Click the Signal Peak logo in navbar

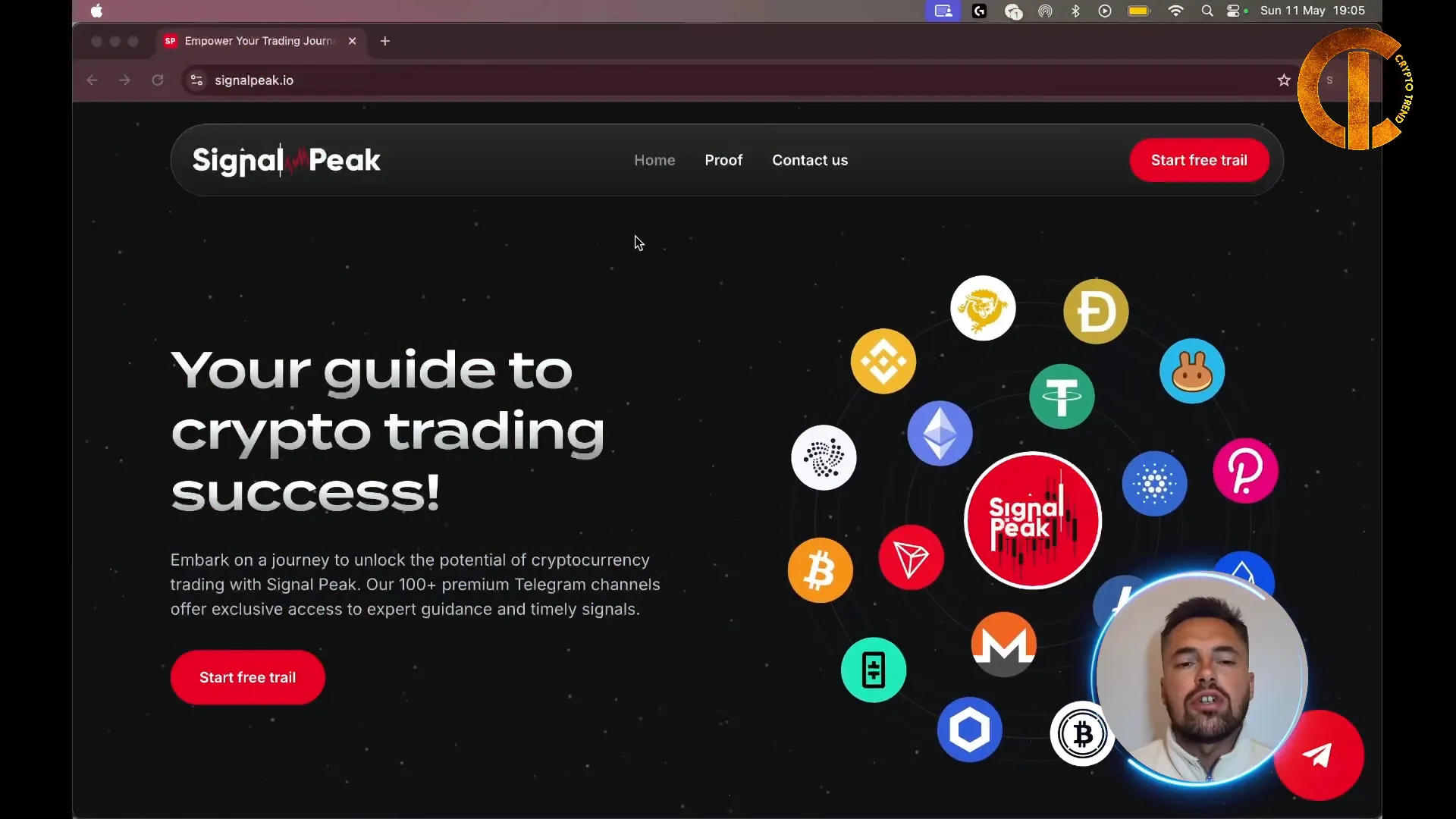(286, 160)
